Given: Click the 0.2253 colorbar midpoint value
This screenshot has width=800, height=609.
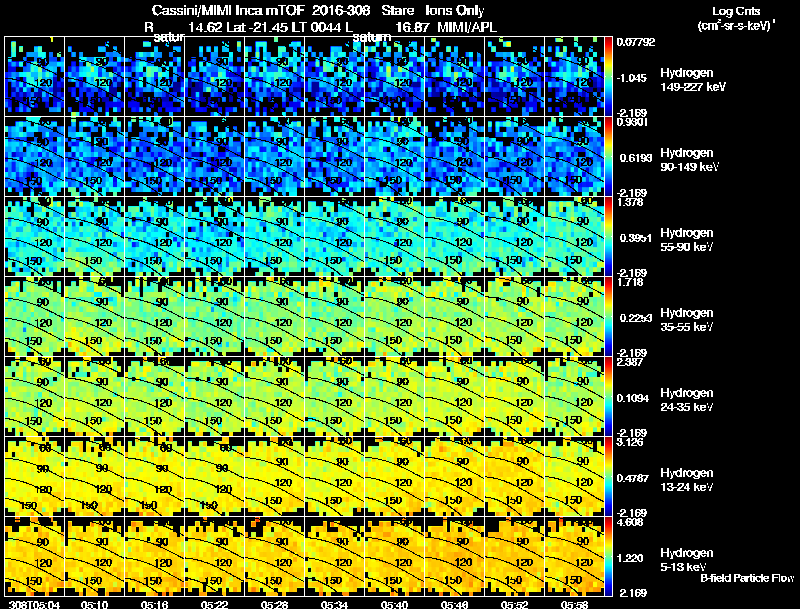Looking at the screenshot, I should point(636,318).
